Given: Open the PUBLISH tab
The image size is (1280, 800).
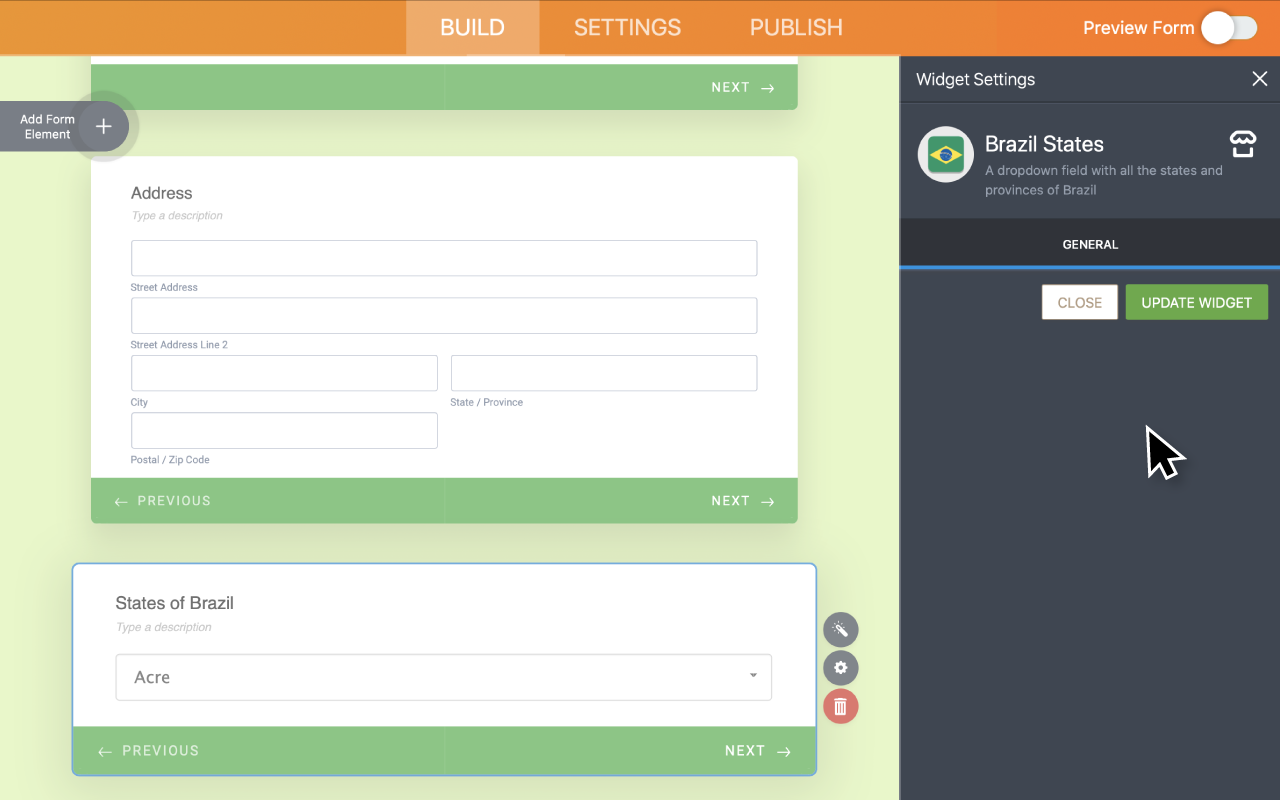Looking at the screenshot, I should point(795,27).
